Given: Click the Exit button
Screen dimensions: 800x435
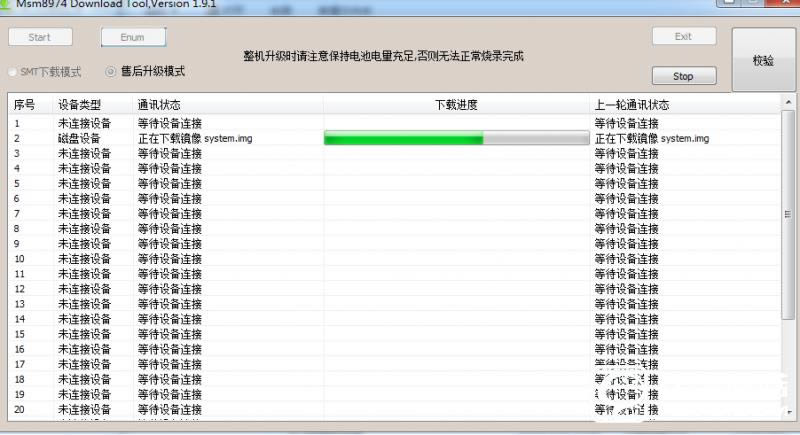Looking at the screenshot, I should point(684,37).
